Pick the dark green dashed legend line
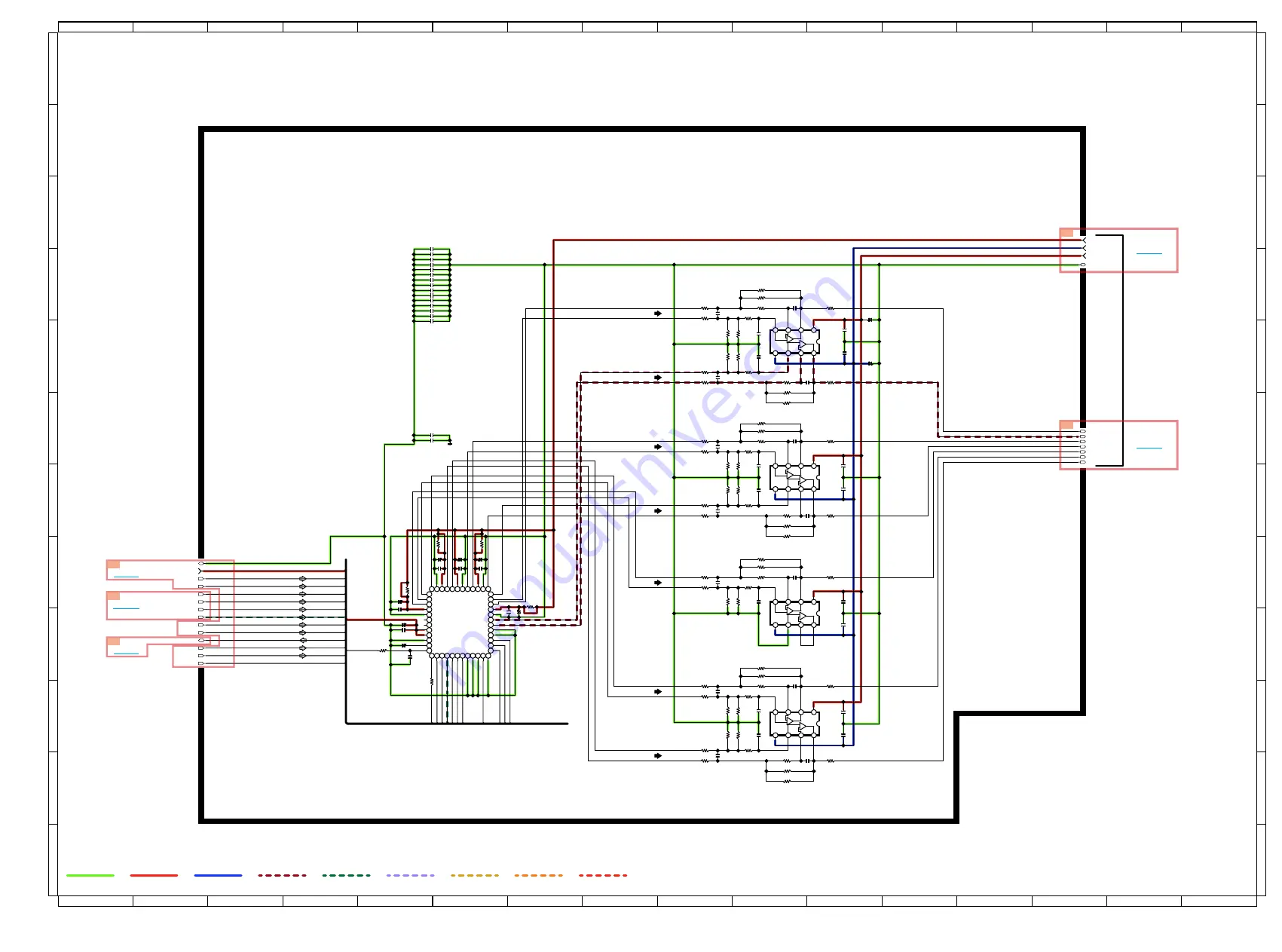Screen dimensions: 1282x952 (346, 875)
